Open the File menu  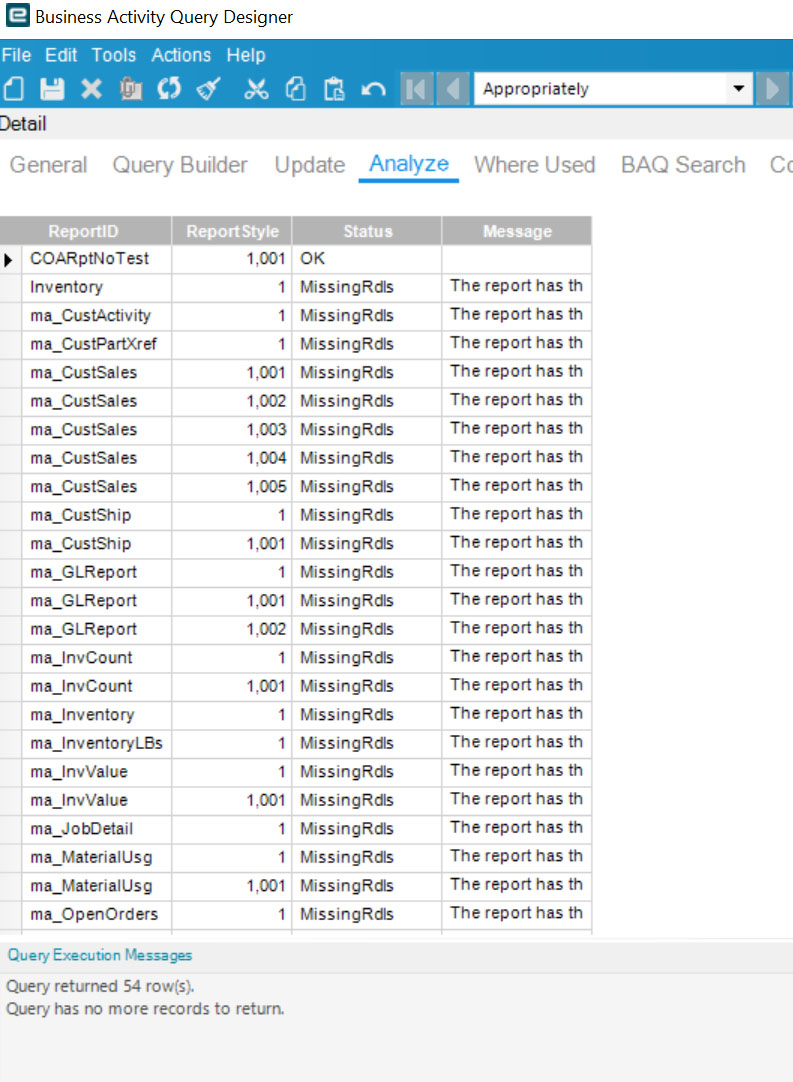[16, 55]
